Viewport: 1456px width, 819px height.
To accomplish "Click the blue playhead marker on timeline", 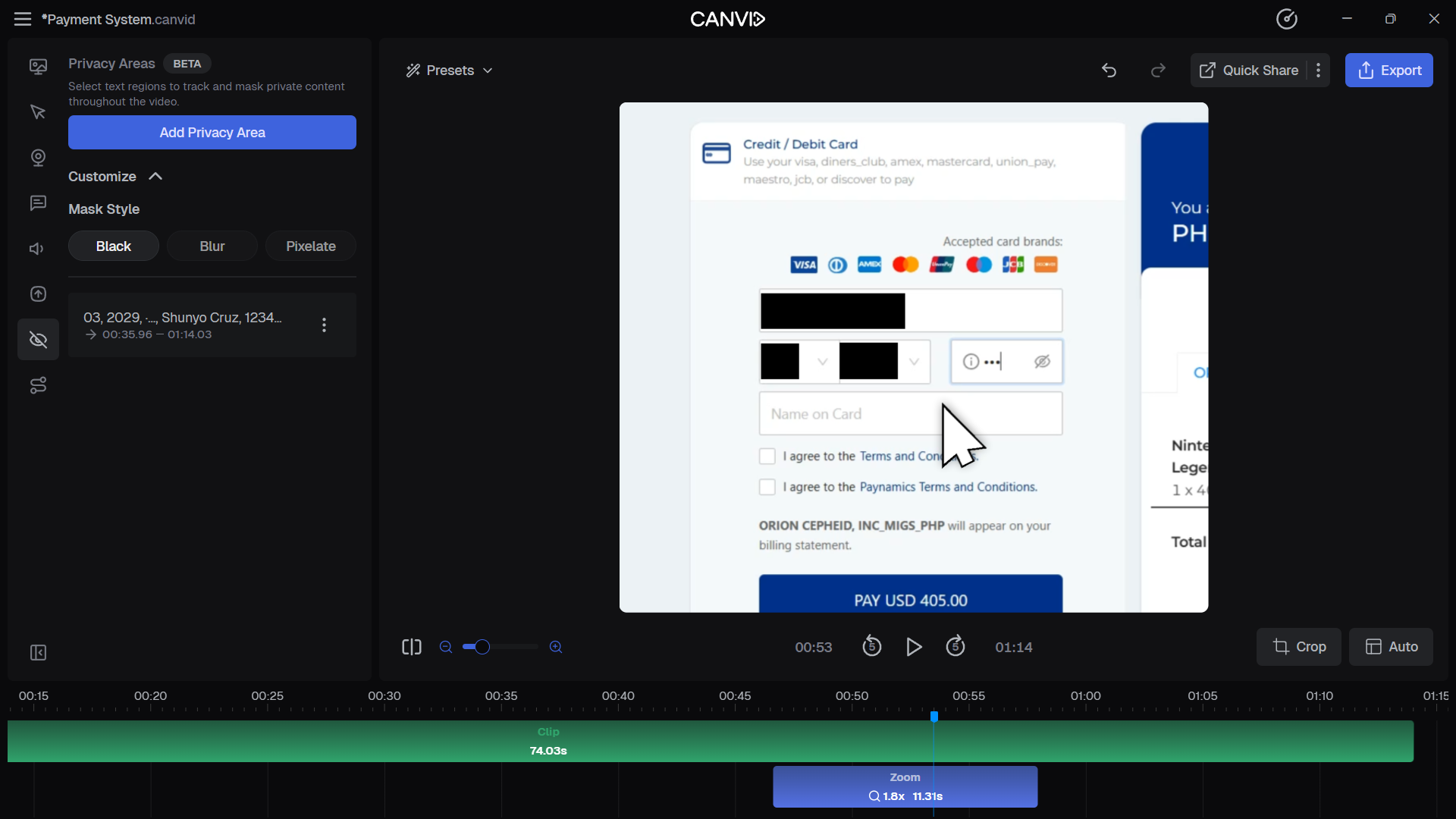I will 934,717.
